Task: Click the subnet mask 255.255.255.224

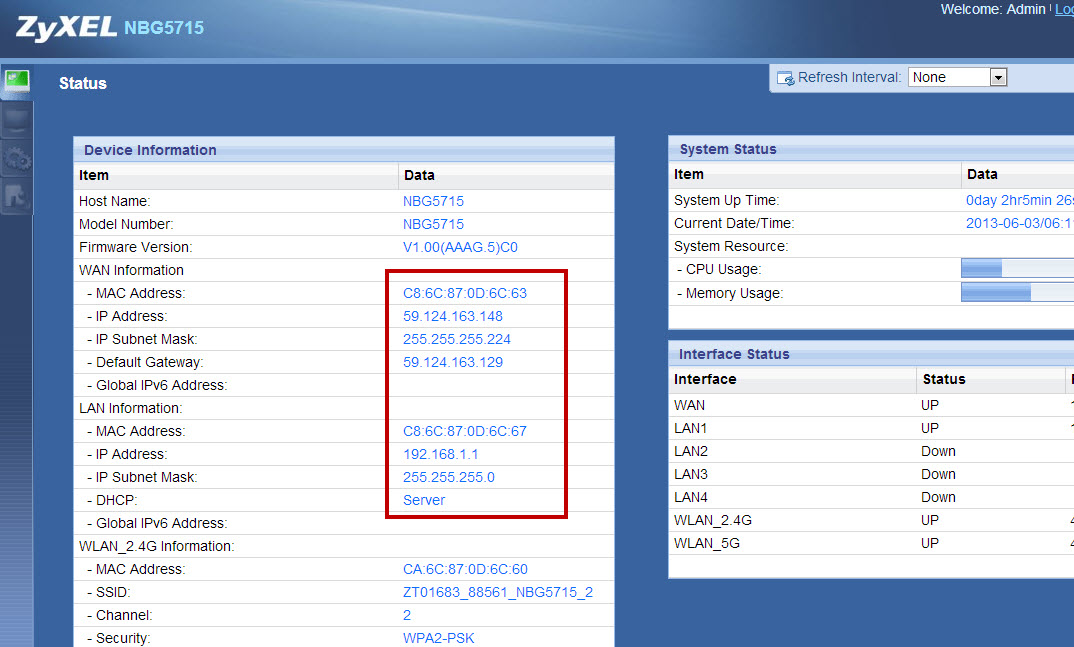Action: pyautogui.click(x=457, y=340)
